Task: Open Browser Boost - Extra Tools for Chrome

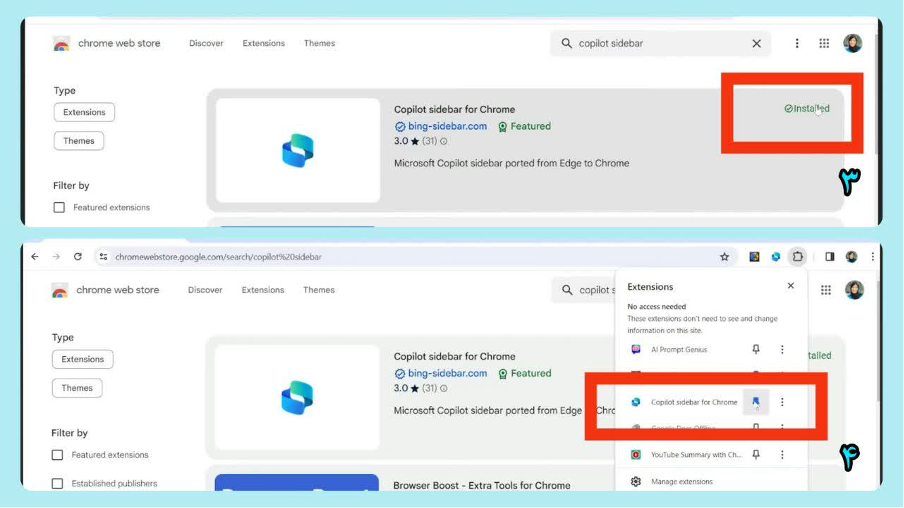Action: pos(482,486)
